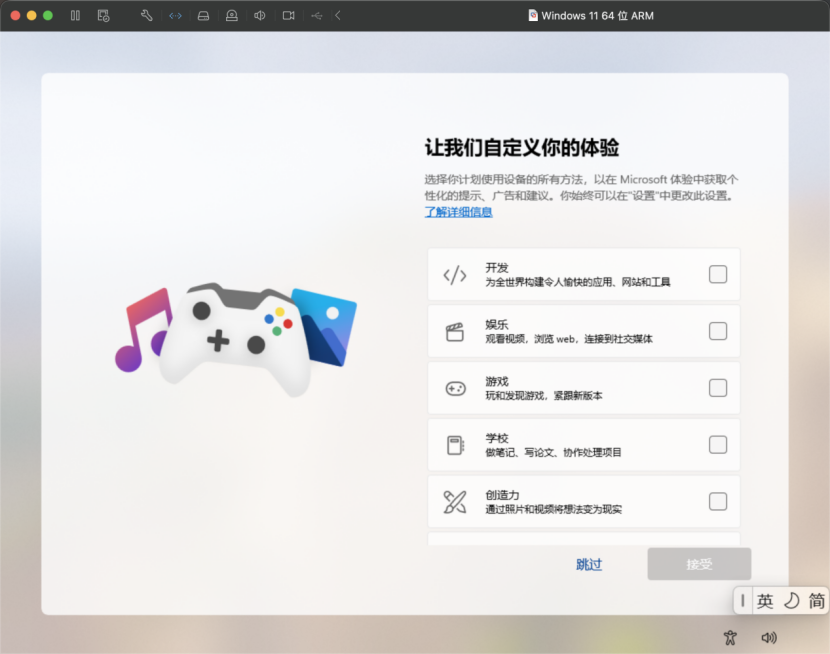Click the 简 simplified Chinese indicator
The width and height of the screenshot is (830, 654).
816,601
